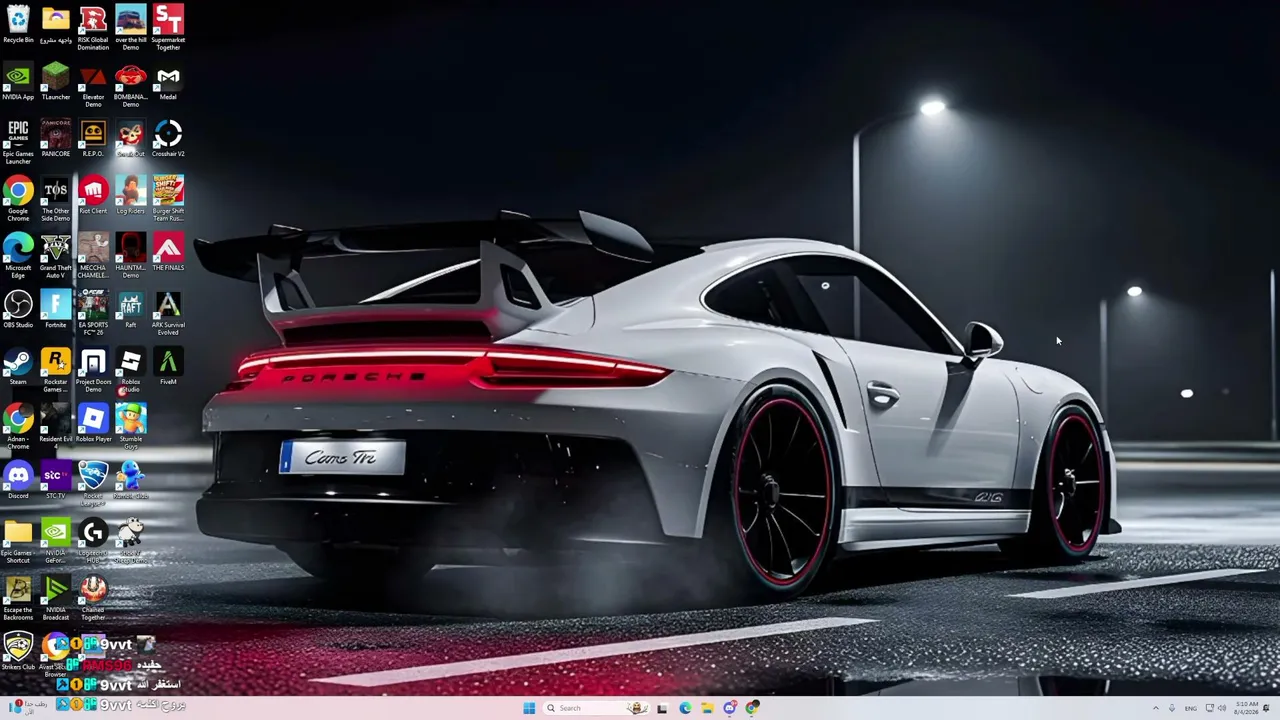1280x720 pixels.
Task: Show hidden system tray icons
Action: (x=1156, y=708)
